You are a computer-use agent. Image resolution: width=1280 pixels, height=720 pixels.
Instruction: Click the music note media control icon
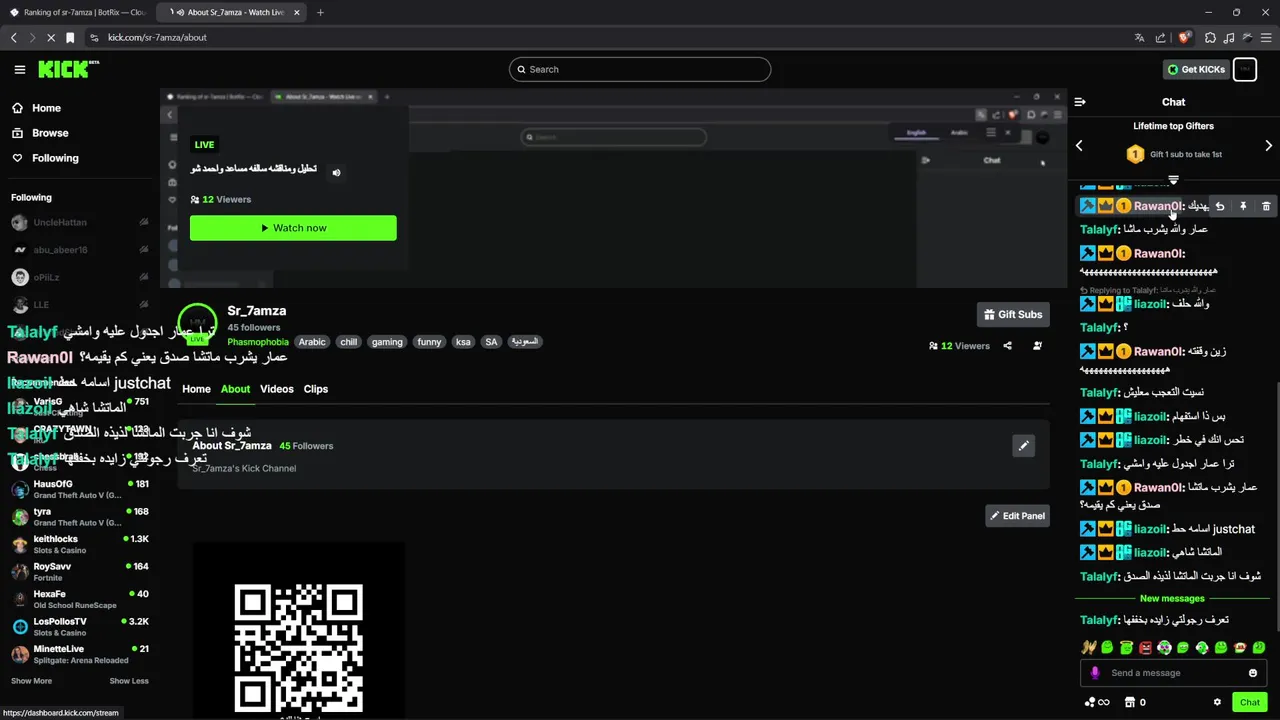click(1228, 37)
